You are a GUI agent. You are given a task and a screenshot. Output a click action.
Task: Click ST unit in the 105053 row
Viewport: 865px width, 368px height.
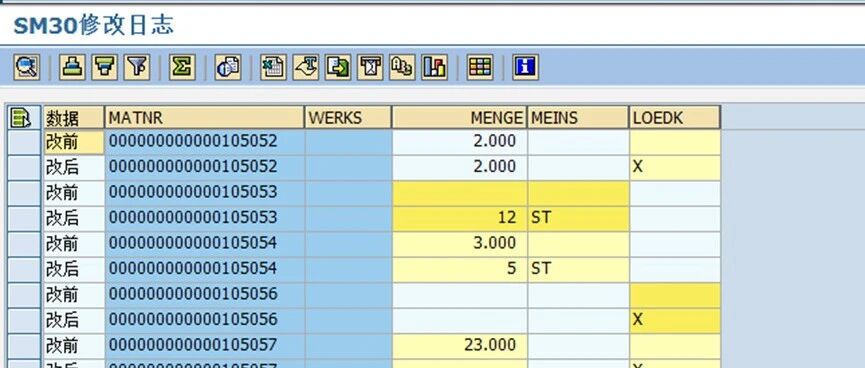(x=578, y=218)
